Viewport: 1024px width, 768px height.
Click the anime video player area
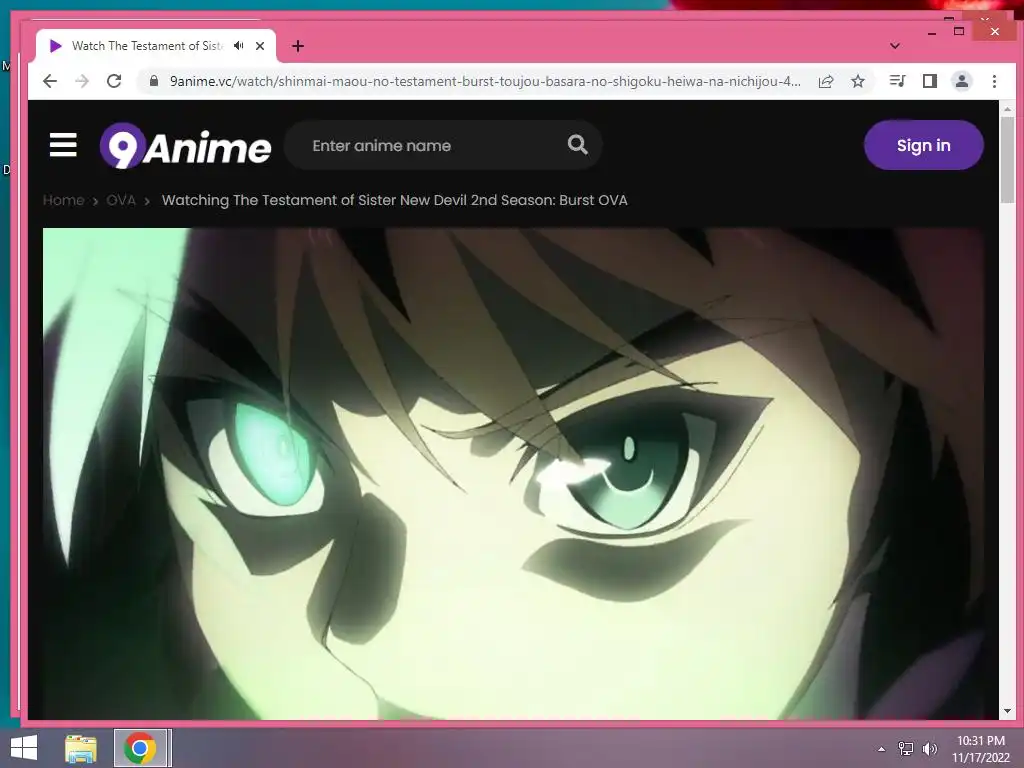point(513,473)
